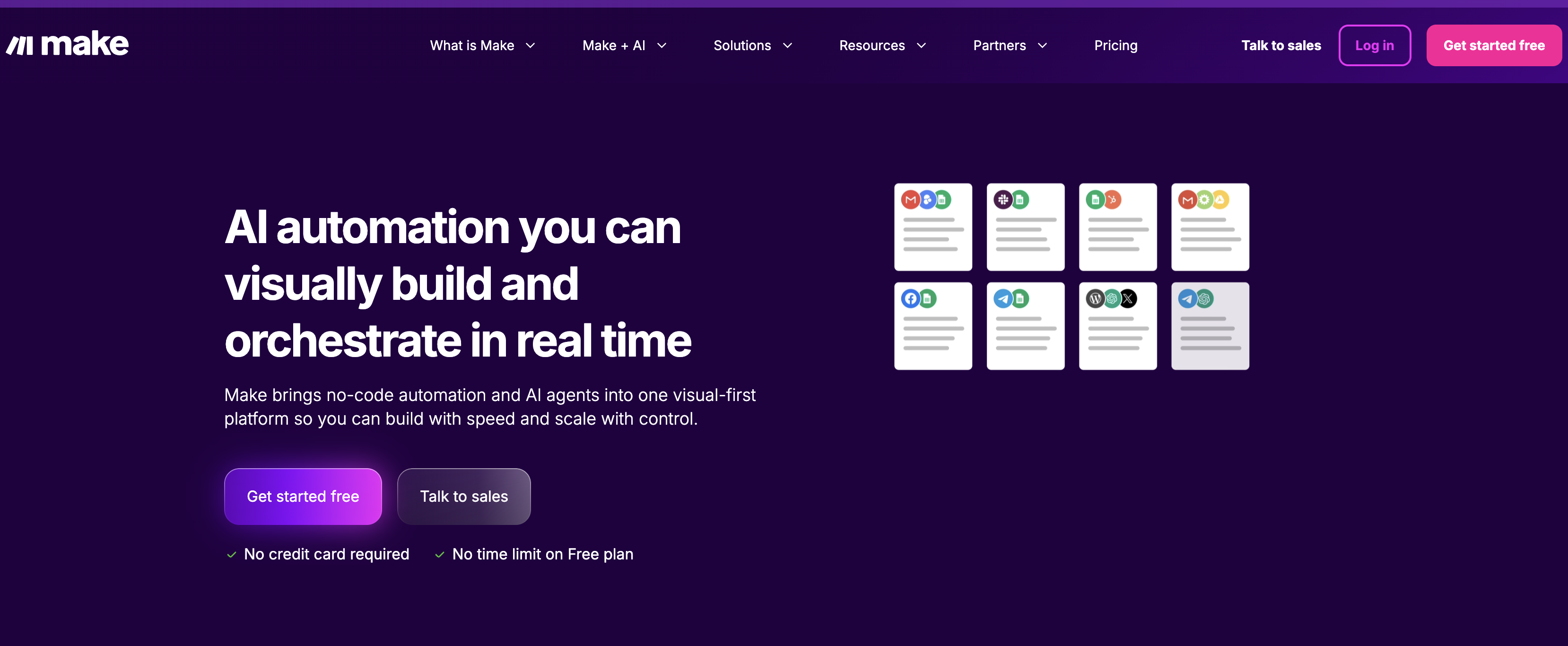Click the hero Talk to sales button

463,496
